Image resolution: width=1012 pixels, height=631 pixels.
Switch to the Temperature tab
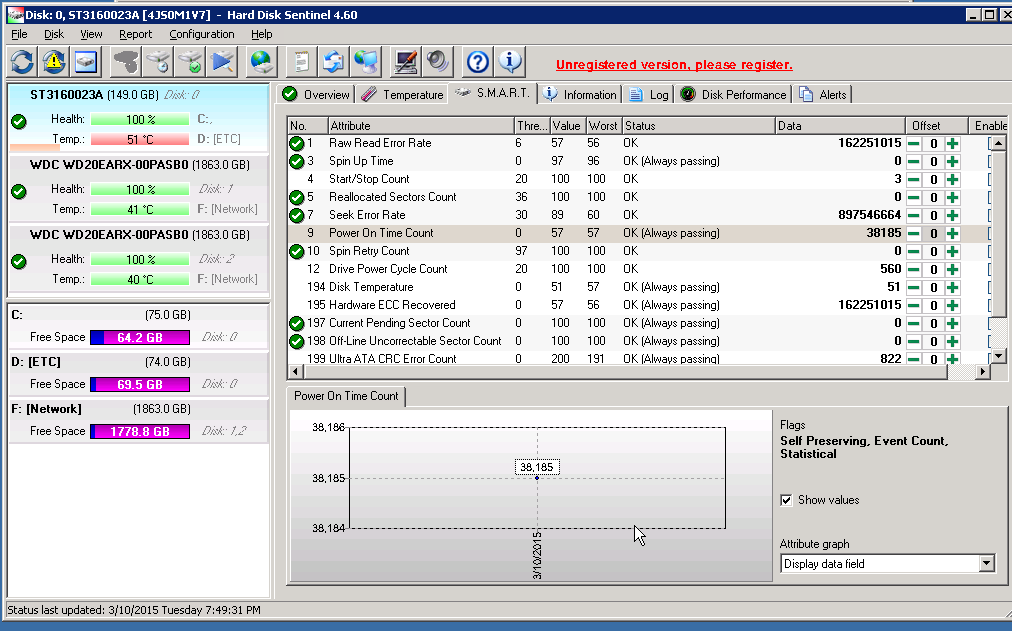[402, 95]
